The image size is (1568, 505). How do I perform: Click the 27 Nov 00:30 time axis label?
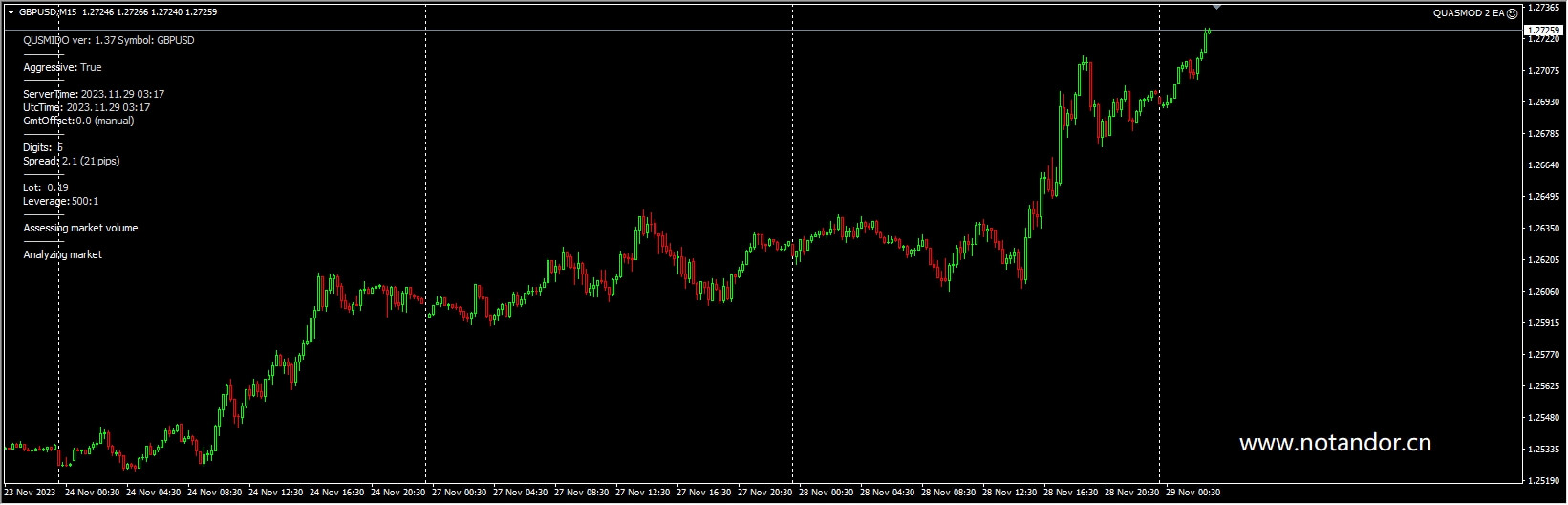[460, 493]
